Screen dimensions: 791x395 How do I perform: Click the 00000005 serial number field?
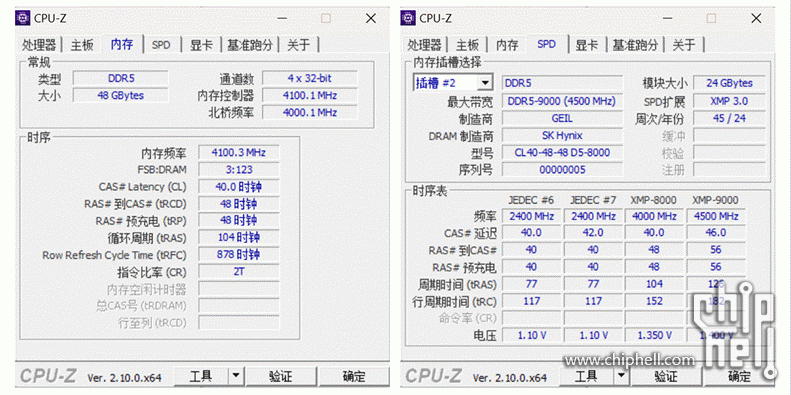[x=562, y=170]
